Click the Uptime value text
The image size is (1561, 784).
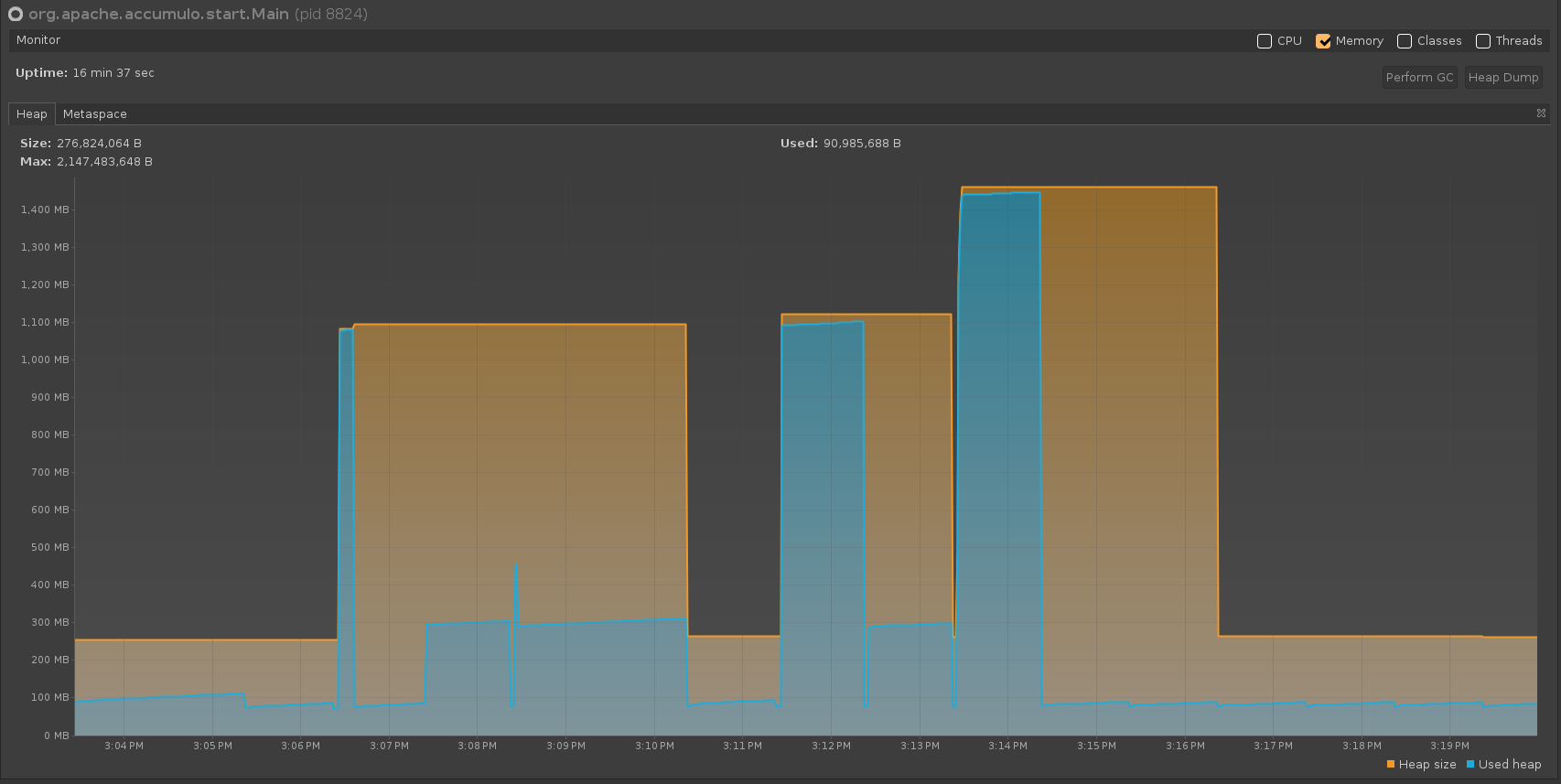coord(113,73)
